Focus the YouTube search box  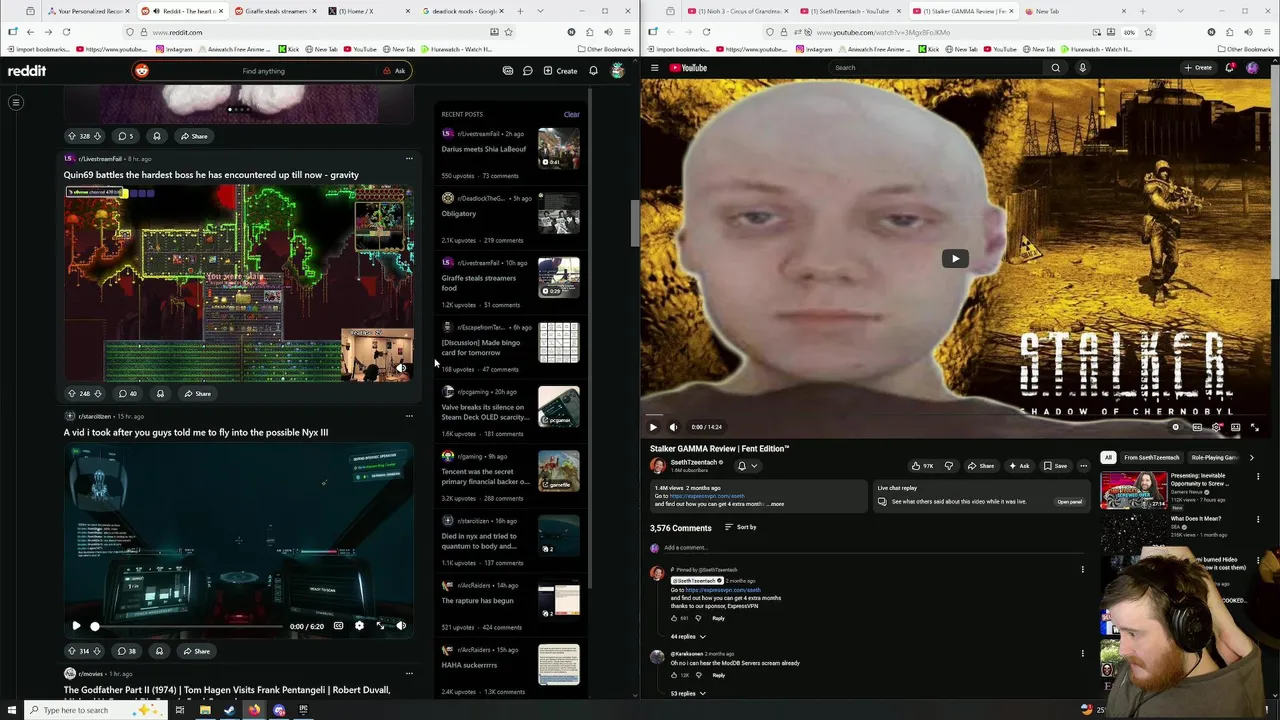click(935, 68)
